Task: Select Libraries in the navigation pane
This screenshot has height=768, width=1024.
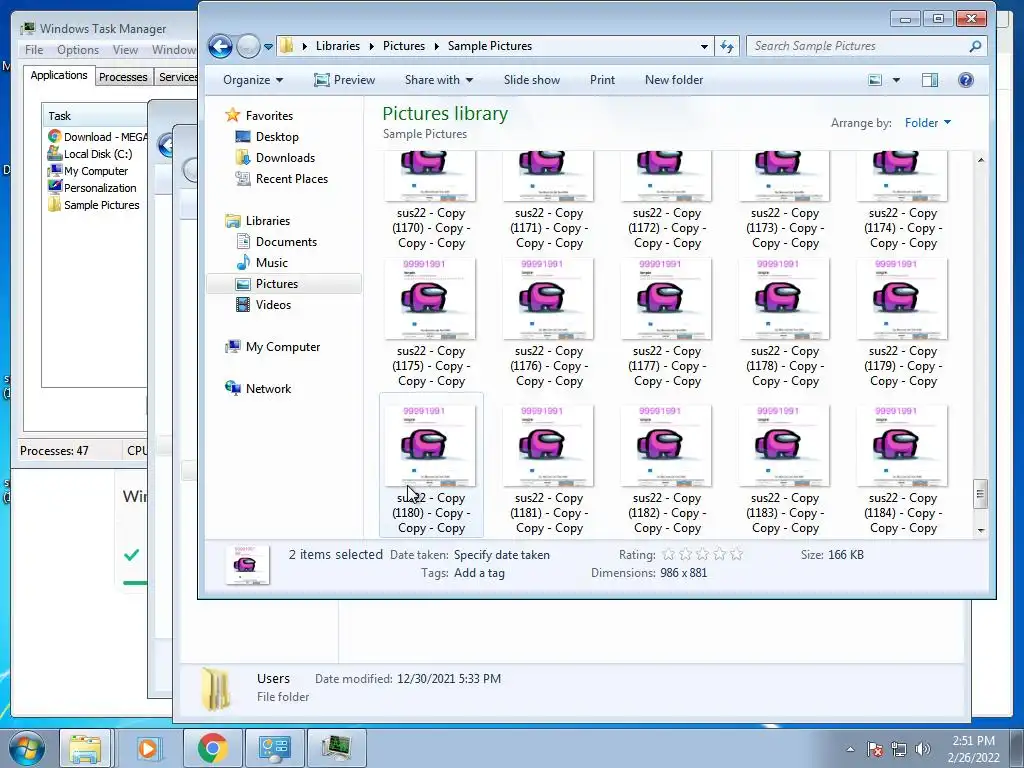Action: coord(268,221)
